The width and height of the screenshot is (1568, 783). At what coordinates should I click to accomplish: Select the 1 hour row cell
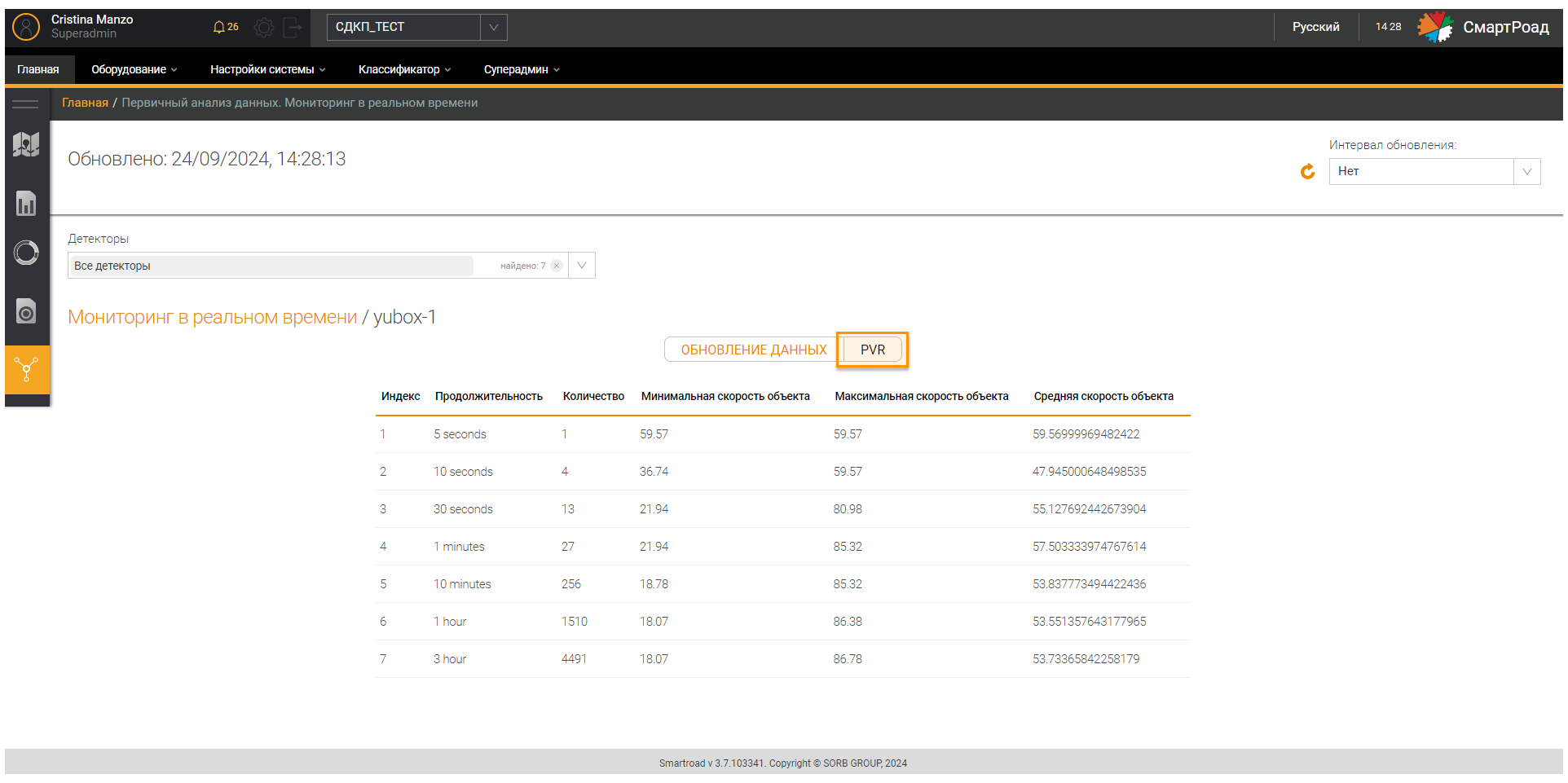[x=450, y=622]
